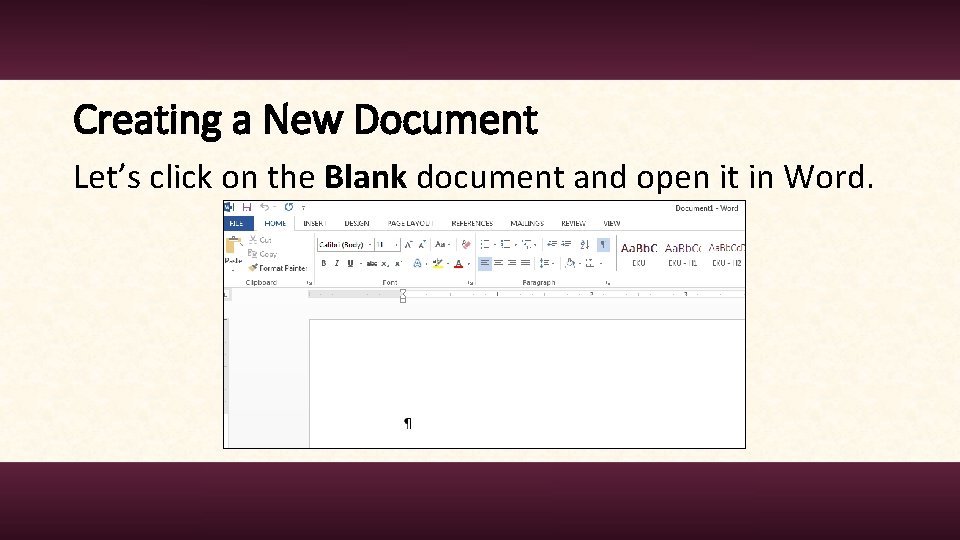Switch to the MAILINGS tab
This screenshot has width=960, height=540.
527,223
